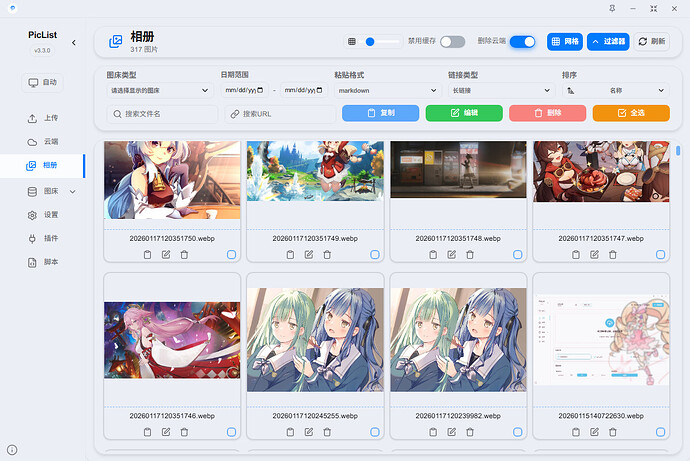Copy link of 20260117120351747.webp card
The width and height of the screenshot is (690, 461).
click(x=576, y=255)
